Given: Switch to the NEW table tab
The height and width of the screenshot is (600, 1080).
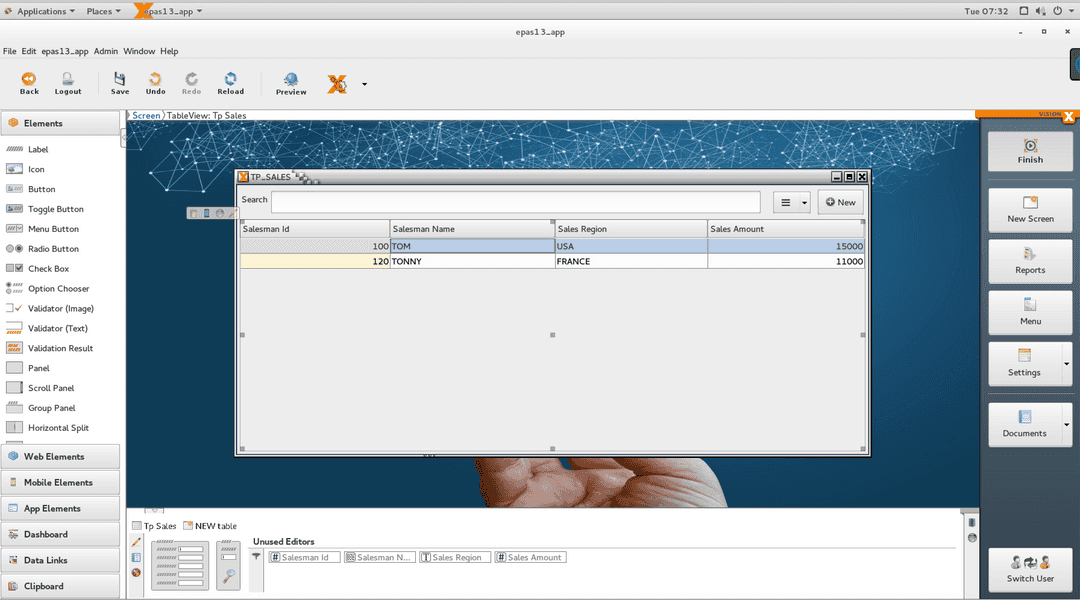Looking at the screenshot, I should click(x=210, y=526).
